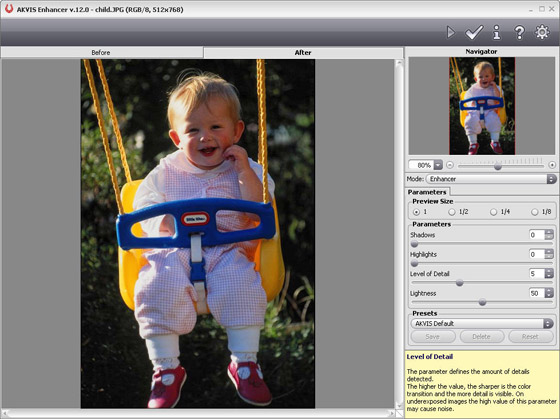
Task: Select Preview Size 1/4 radio button
Action: [493, 212]
